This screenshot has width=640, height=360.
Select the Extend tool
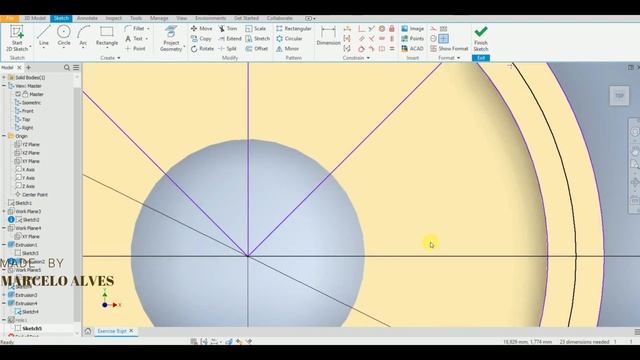230,38
